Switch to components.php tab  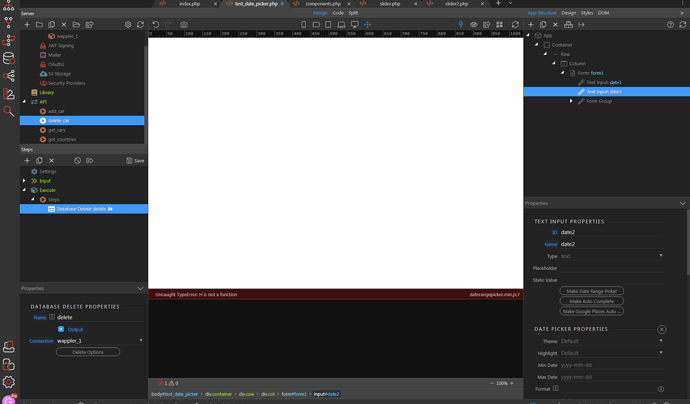point(323,4)
